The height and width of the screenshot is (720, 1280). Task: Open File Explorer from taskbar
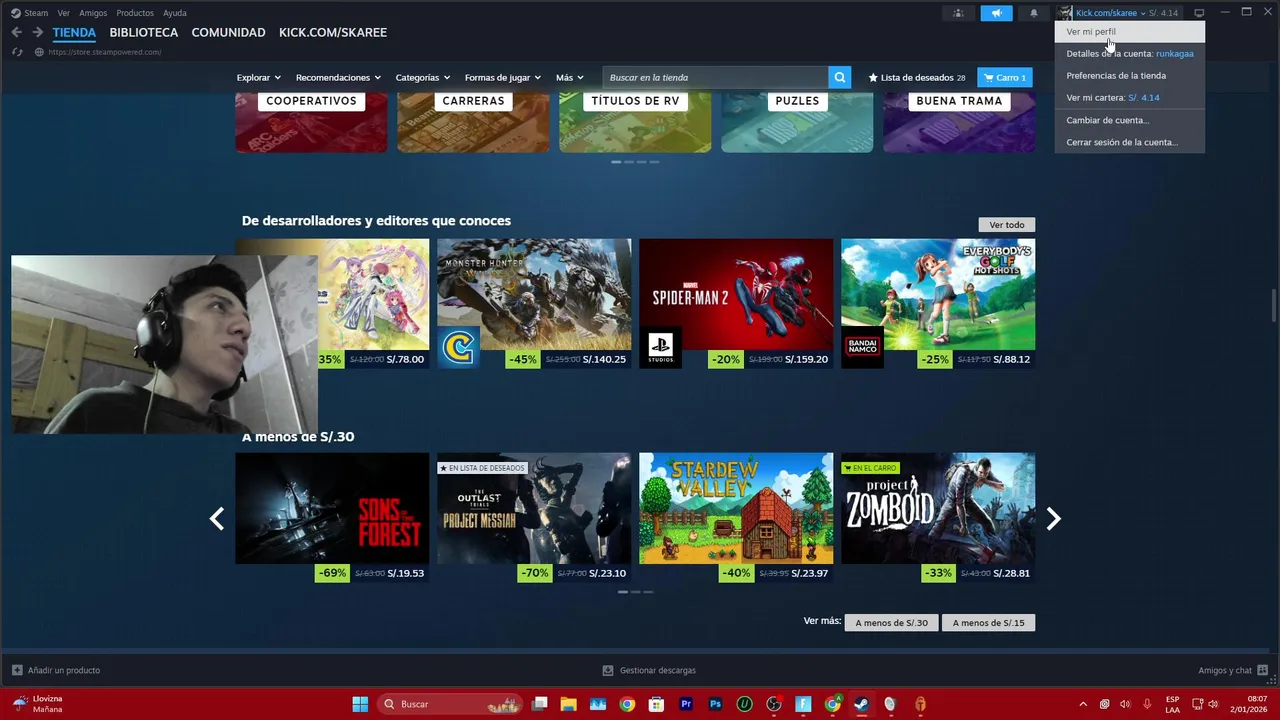(x=568, y=704)
